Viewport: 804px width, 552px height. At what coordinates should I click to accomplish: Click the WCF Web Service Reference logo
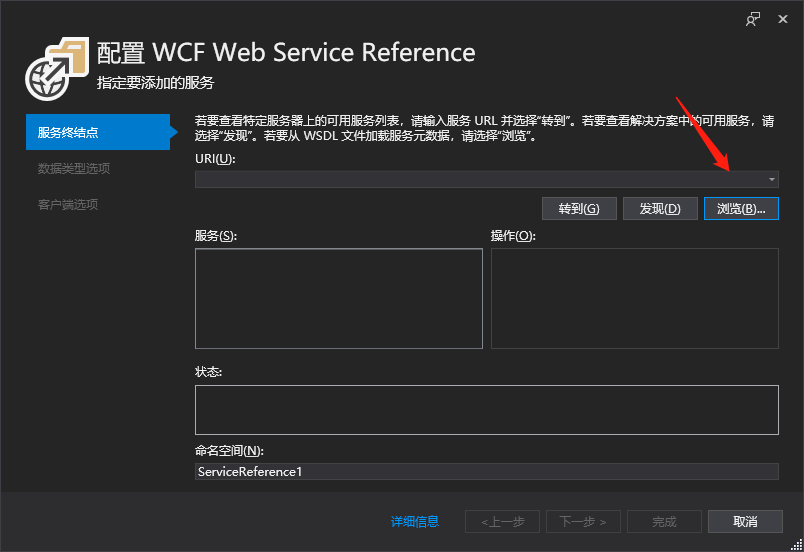coord(57,69)
